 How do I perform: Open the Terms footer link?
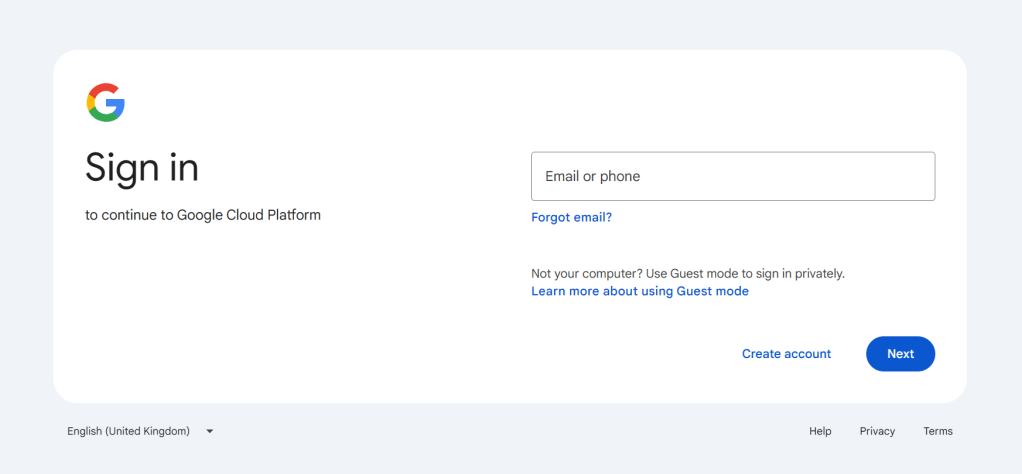[938, 431]
